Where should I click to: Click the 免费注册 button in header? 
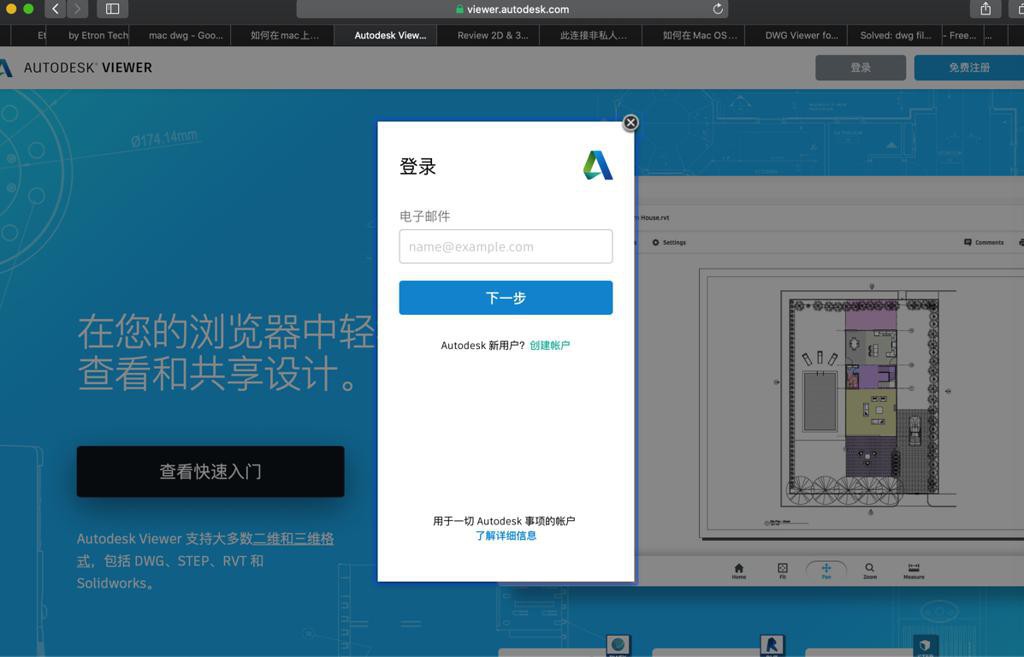point(969,67)
